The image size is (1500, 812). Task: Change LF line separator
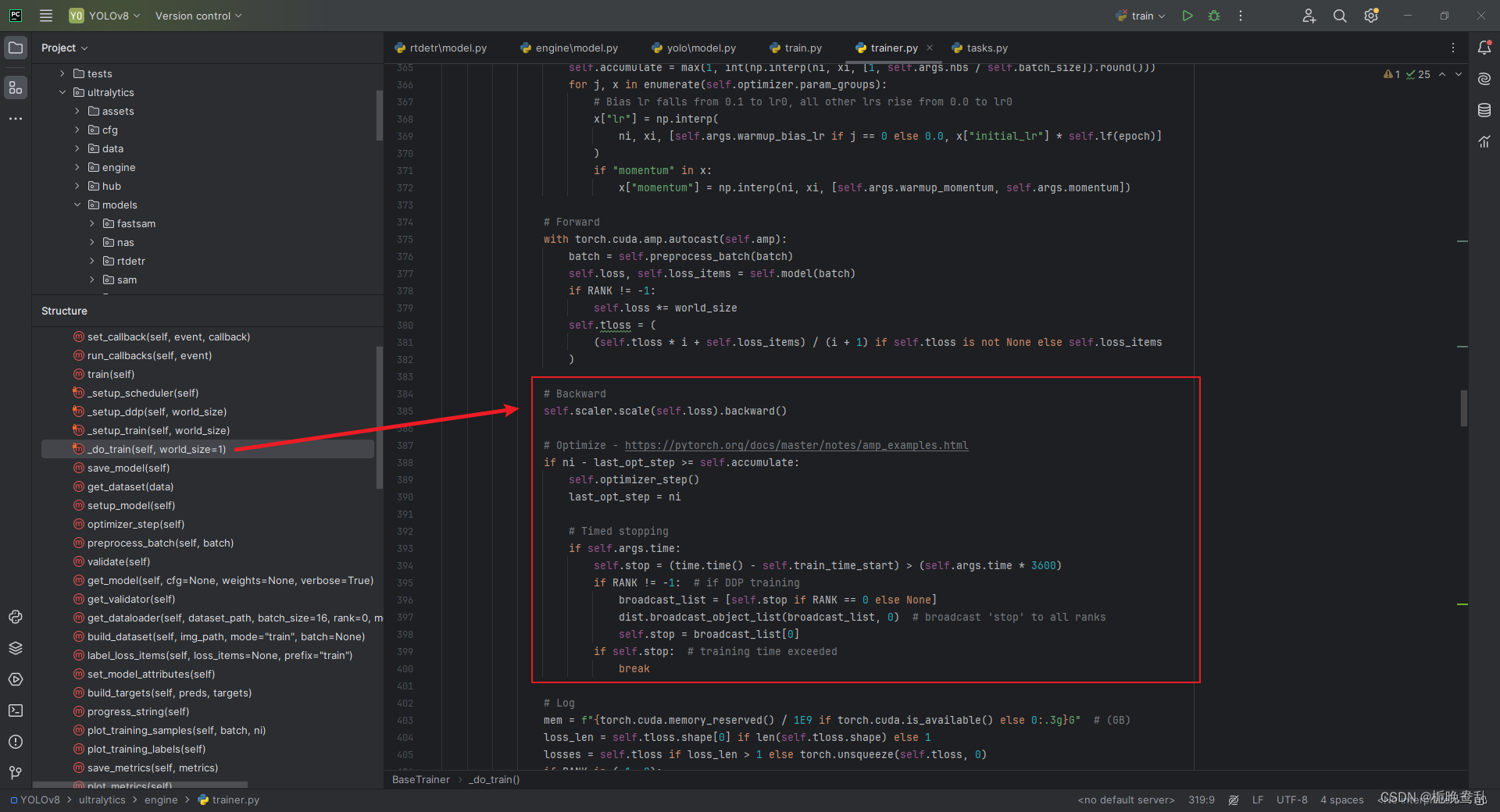click(1258, 800)
